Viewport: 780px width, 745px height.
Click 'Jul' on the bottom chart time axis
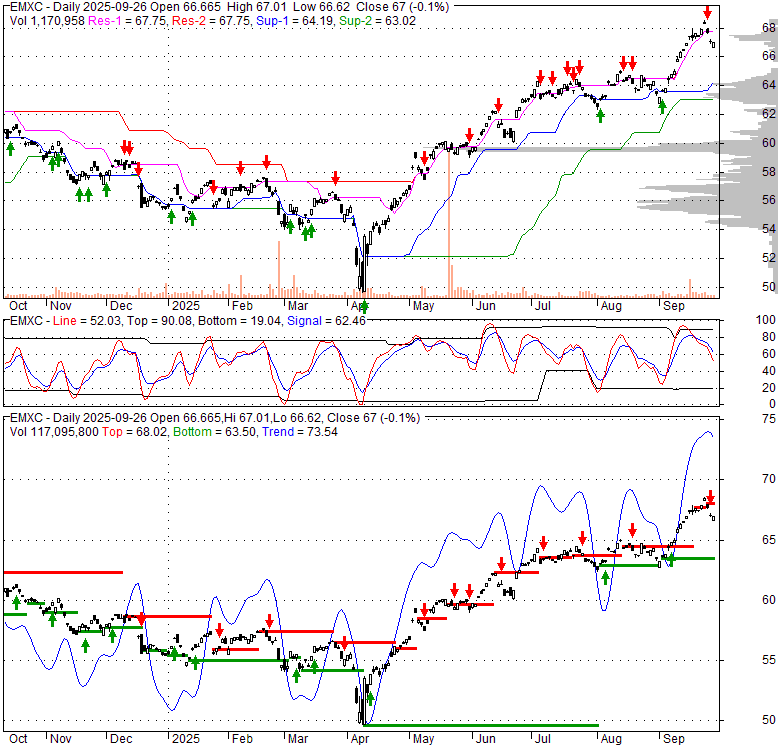point(543,739)
